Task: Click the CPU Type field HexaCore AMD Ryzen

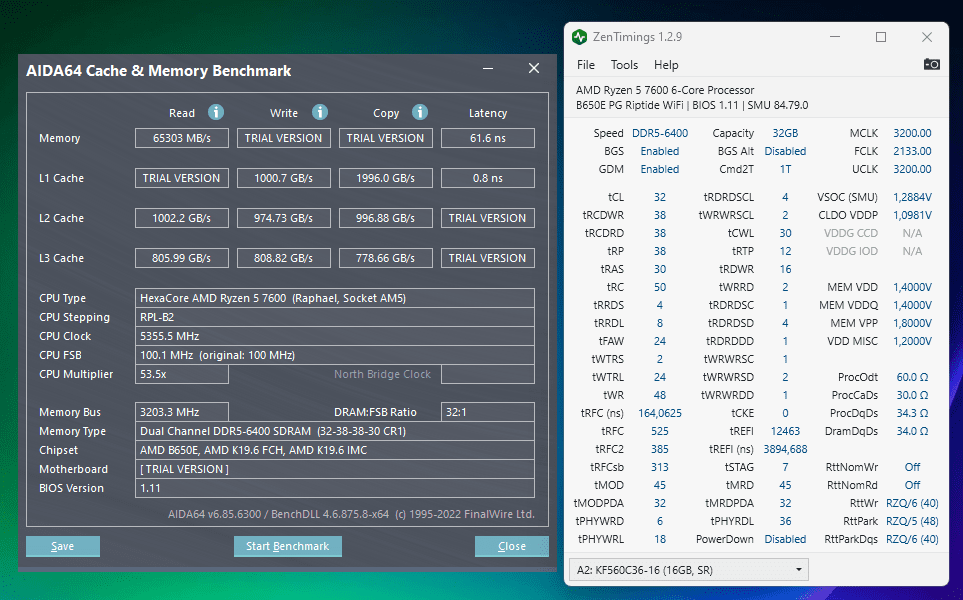Action: 335,298
